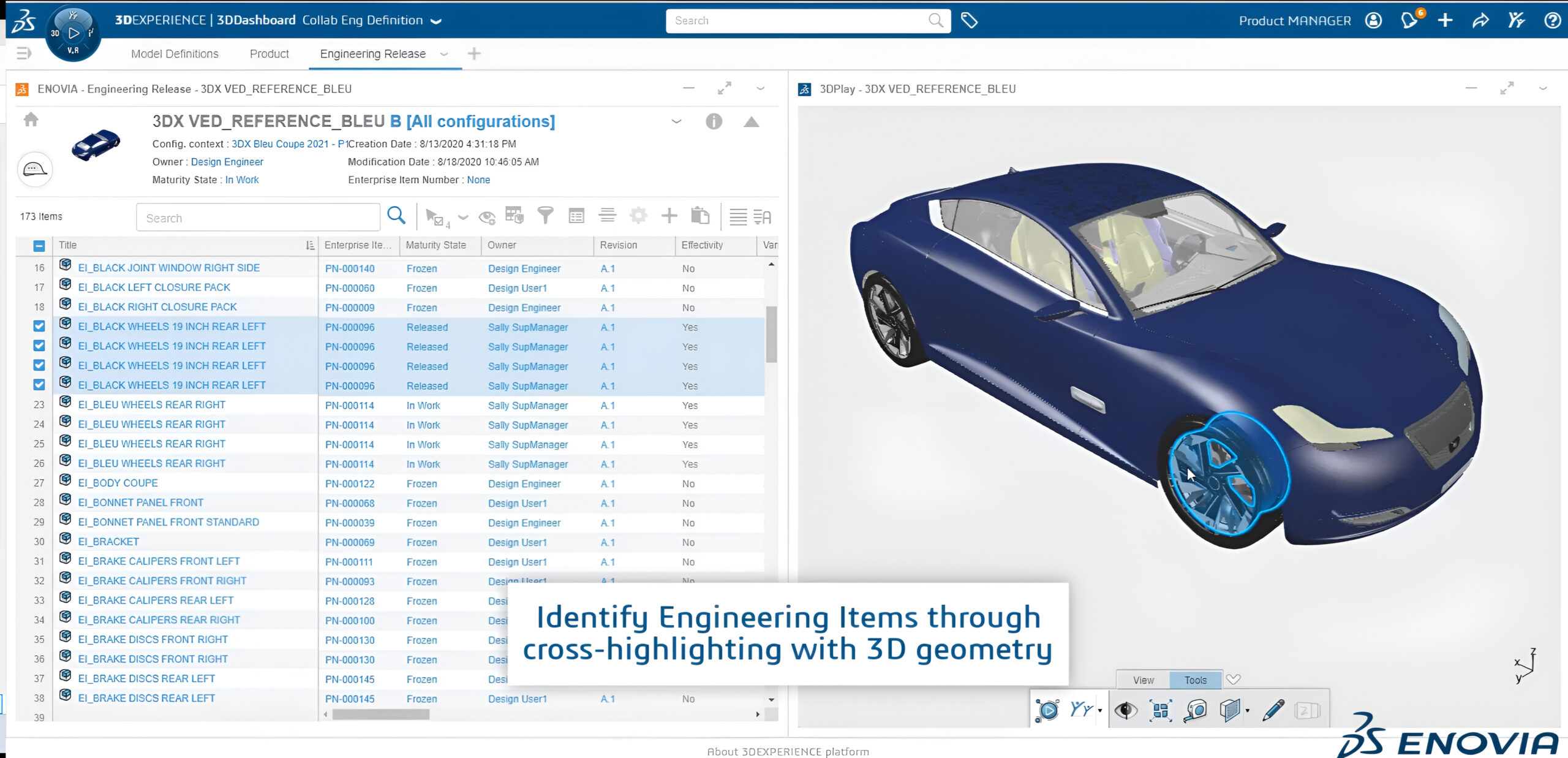Image resolution: width=1568 pixels, height=758 pixels.
Task: Expand the selection mode dropdown chevron
Action: (463, 217)
